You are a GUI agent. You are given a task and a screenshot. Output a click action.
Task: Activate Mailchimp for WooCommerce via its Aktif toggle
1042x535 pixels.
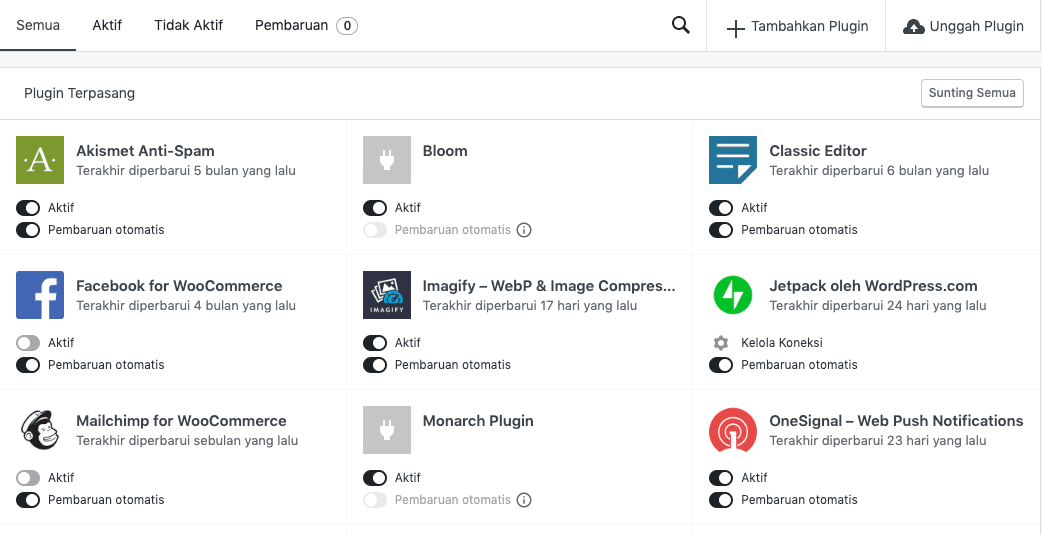[x=28, y=478]
